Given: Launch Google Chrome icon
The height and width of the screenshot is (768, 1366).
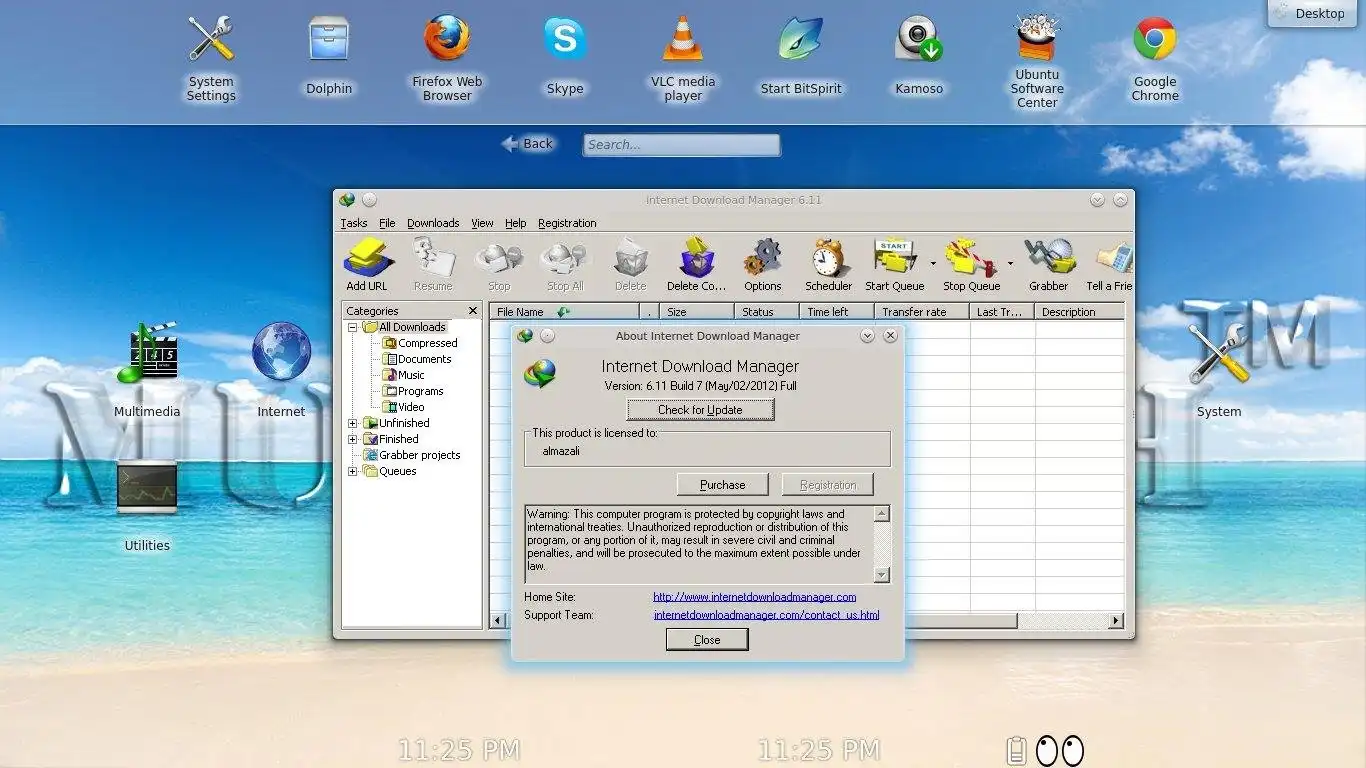Looking at the screenshot, I should 1155,39.
